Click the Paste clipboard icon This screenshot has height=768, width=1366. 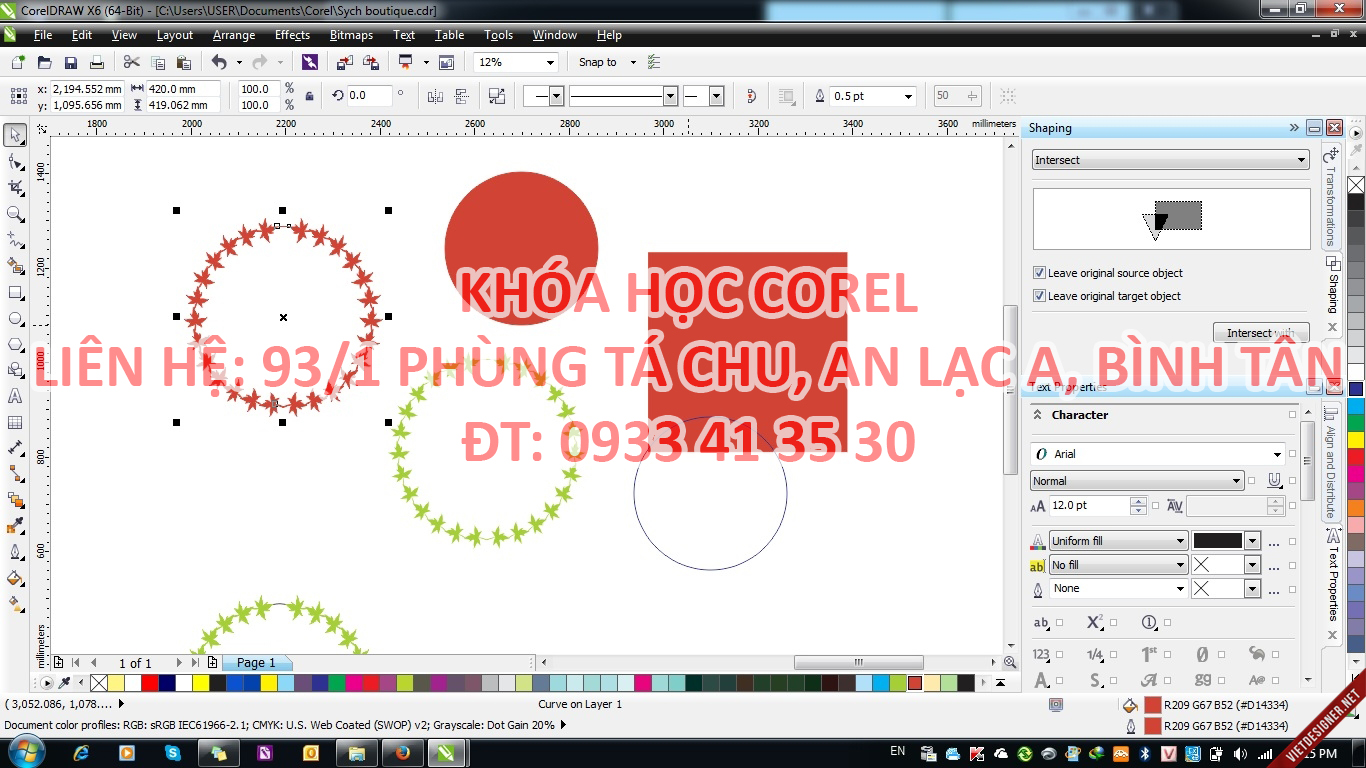(x=184, y=62)
